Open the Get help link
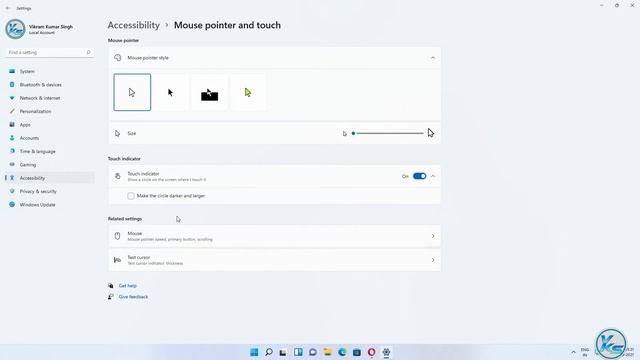This screenshot has width=640, height=360. (128, 286)
